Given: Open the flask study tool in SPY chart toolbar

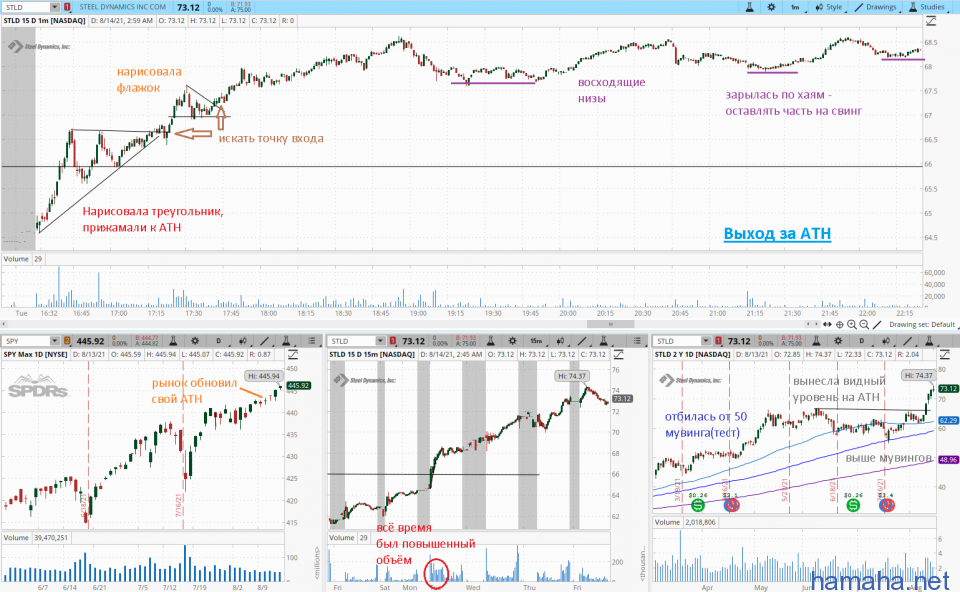Looking at the screenshot, I should (x=173, y=341).
